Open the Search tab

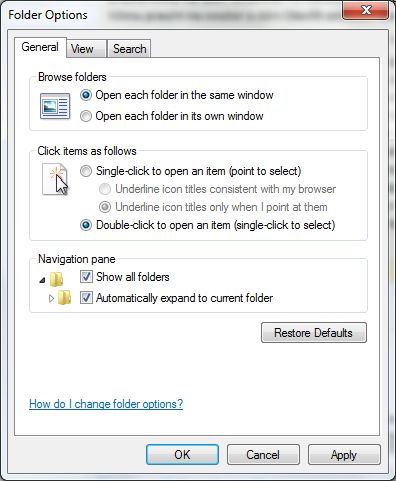[x=129, y=49]
